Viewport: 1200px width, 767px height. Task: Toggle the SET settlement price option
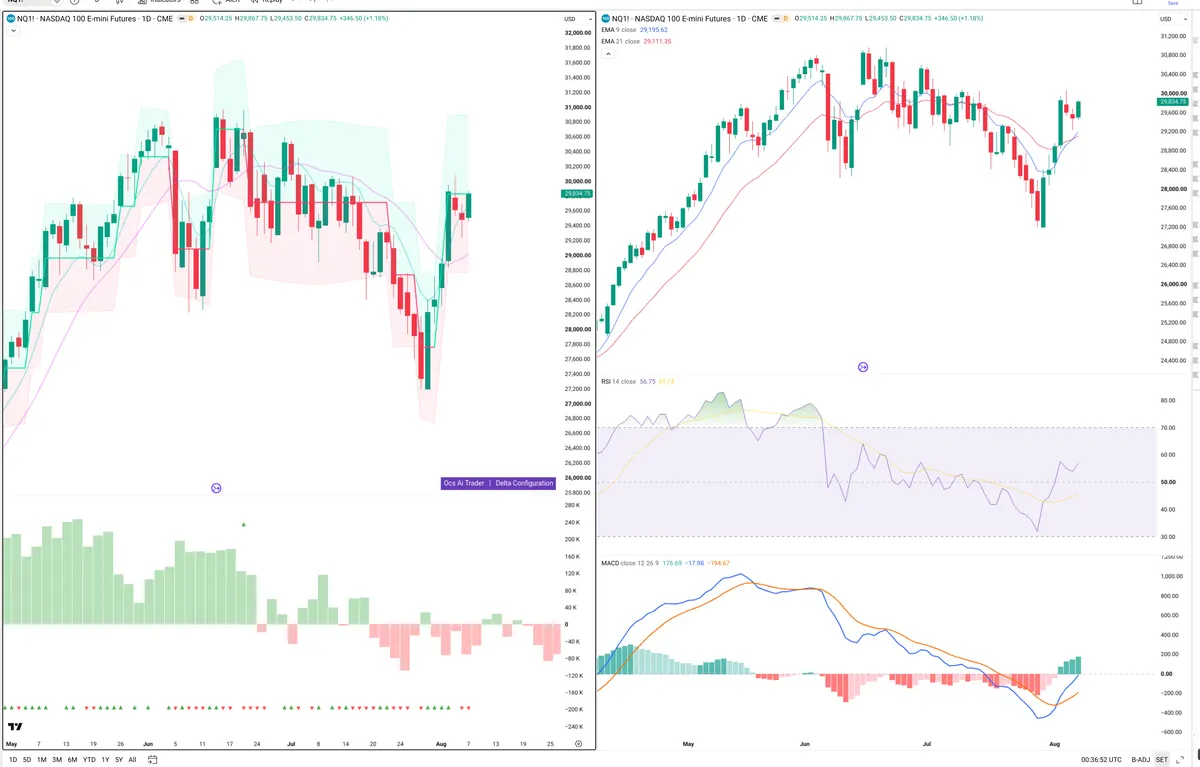click(1162, 759)
